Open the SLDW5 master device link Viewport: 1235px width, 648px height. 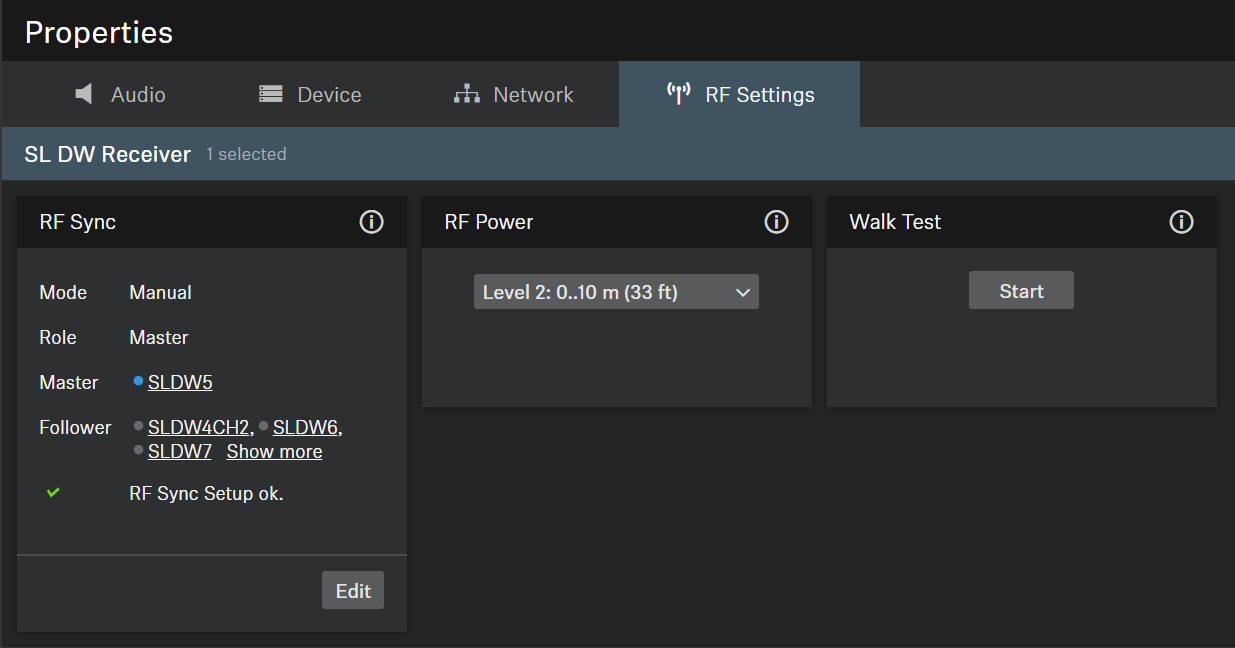[x=180, y=382]
